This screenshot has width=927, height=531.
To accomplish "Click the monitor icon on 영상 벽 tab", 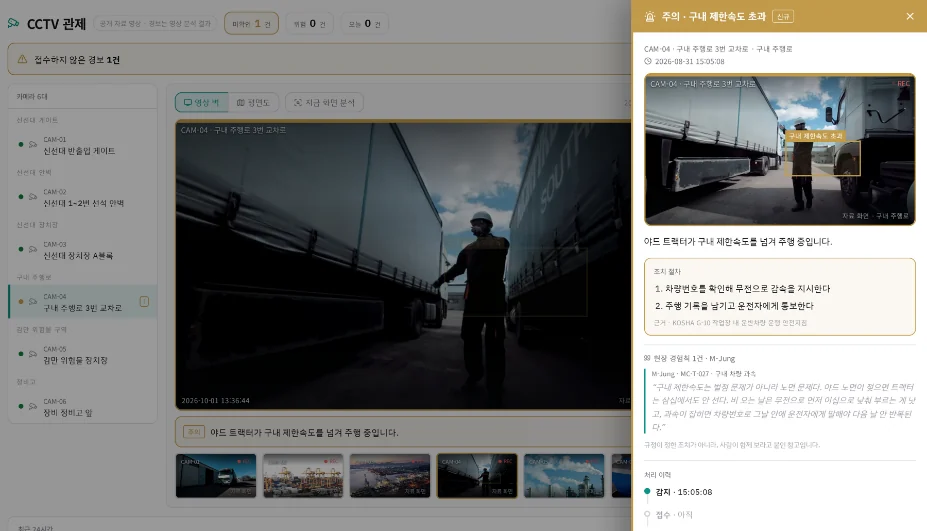I will point(187,102).
